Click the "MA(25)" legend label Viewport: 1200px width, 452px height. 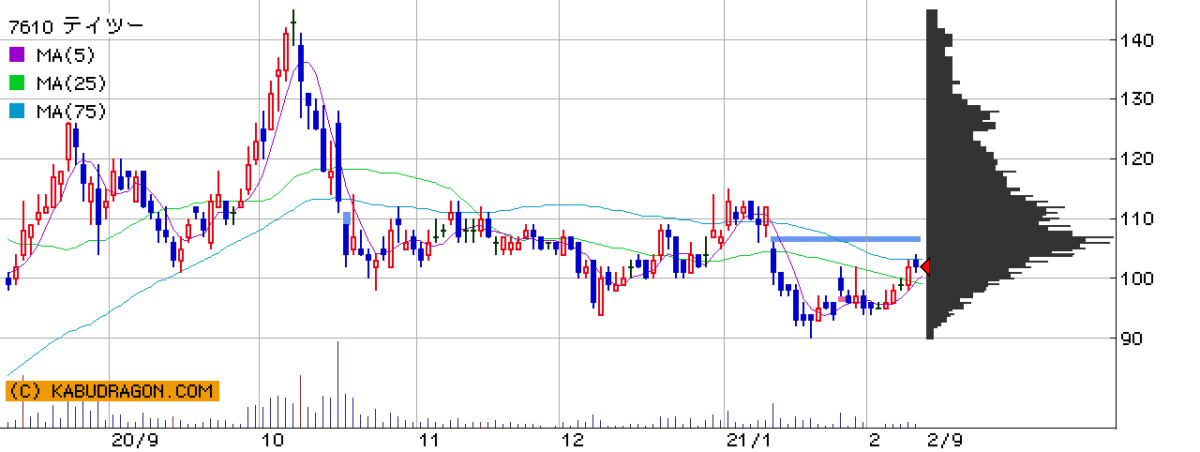tap(71, 83)
